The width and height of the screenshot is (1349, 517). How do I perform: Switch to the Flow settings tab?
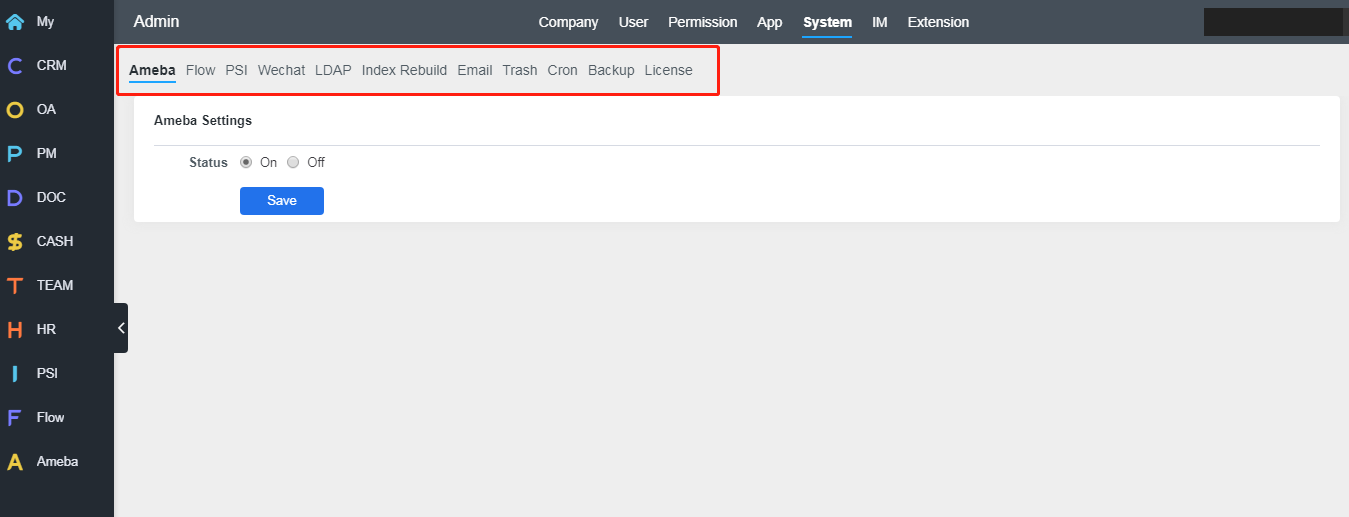tap(200, 70)
